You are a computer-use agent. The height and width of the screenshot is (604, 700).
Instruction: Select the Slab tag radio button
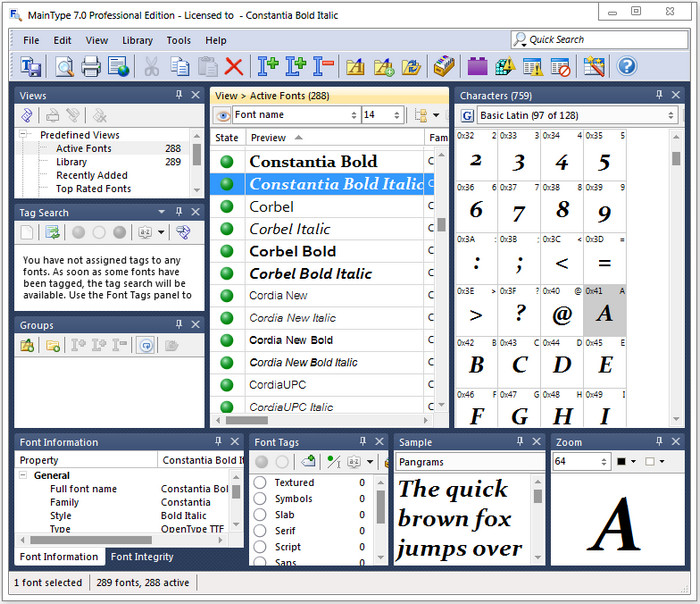(x=260, y=515)
